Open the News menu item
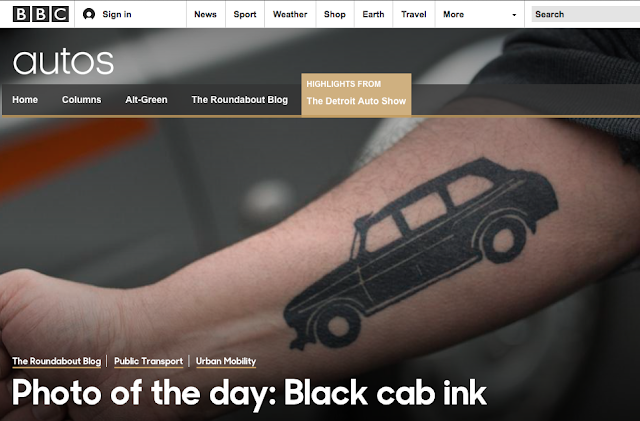This screenshot has width=640, height=421. coord(205,14)
